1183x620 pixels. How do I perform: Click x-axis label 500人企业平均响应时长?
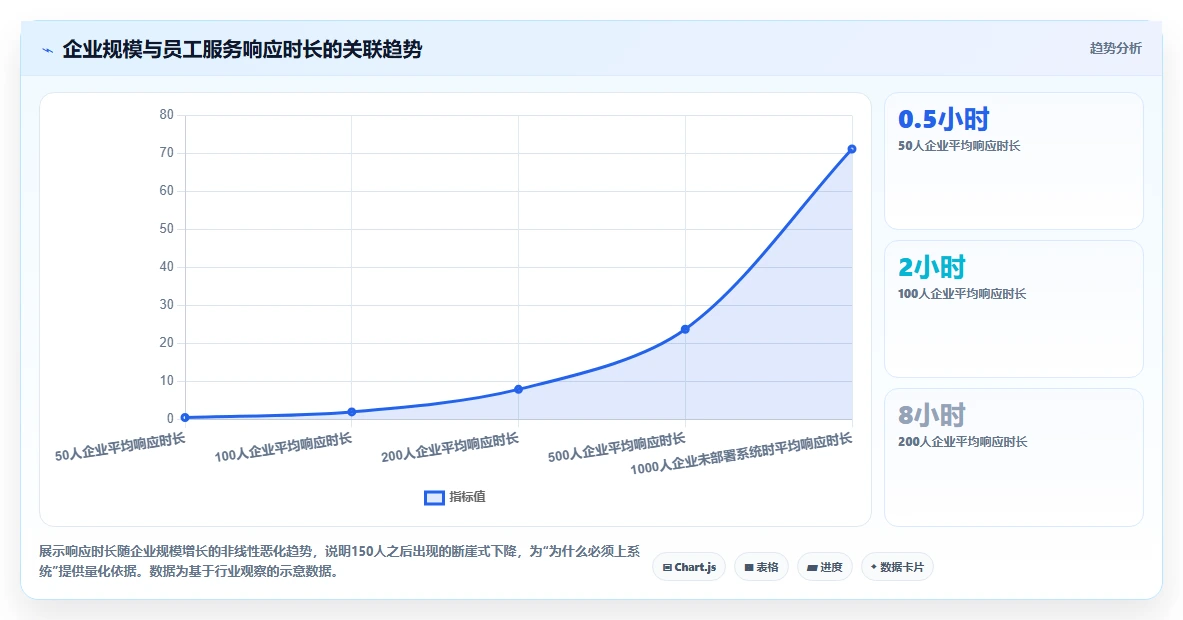(616, 447)
